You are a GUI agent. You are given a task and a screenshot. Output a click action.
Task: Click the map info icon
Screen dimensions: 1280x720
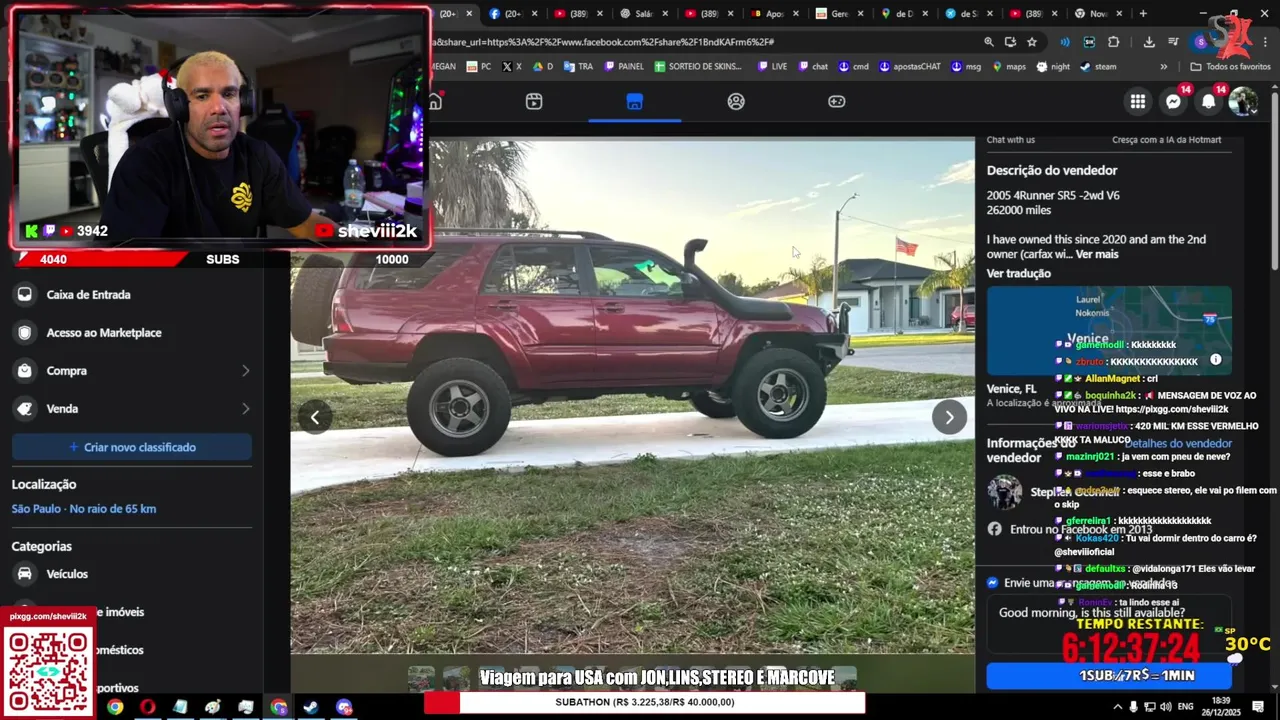tap(1216, 360)
